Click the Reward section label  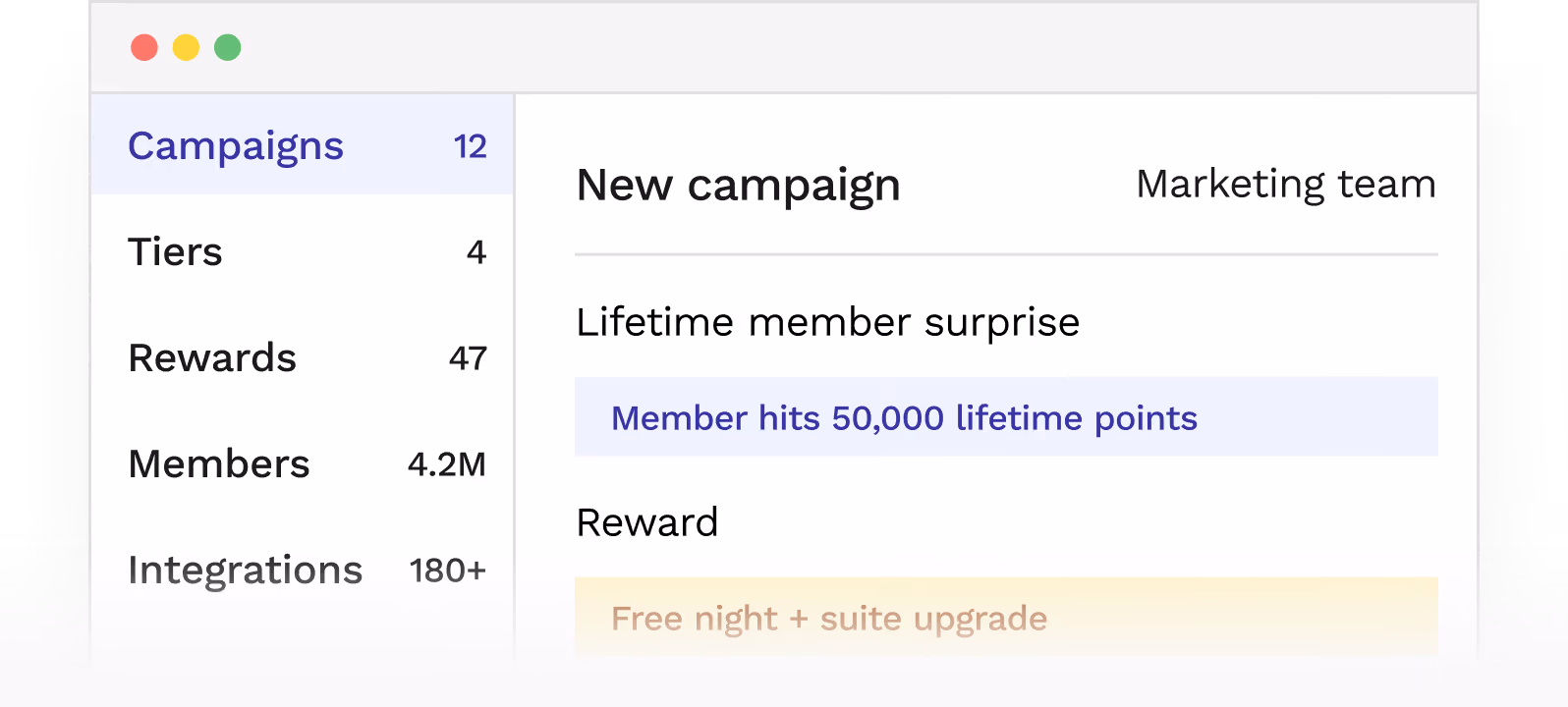[647, 522]
